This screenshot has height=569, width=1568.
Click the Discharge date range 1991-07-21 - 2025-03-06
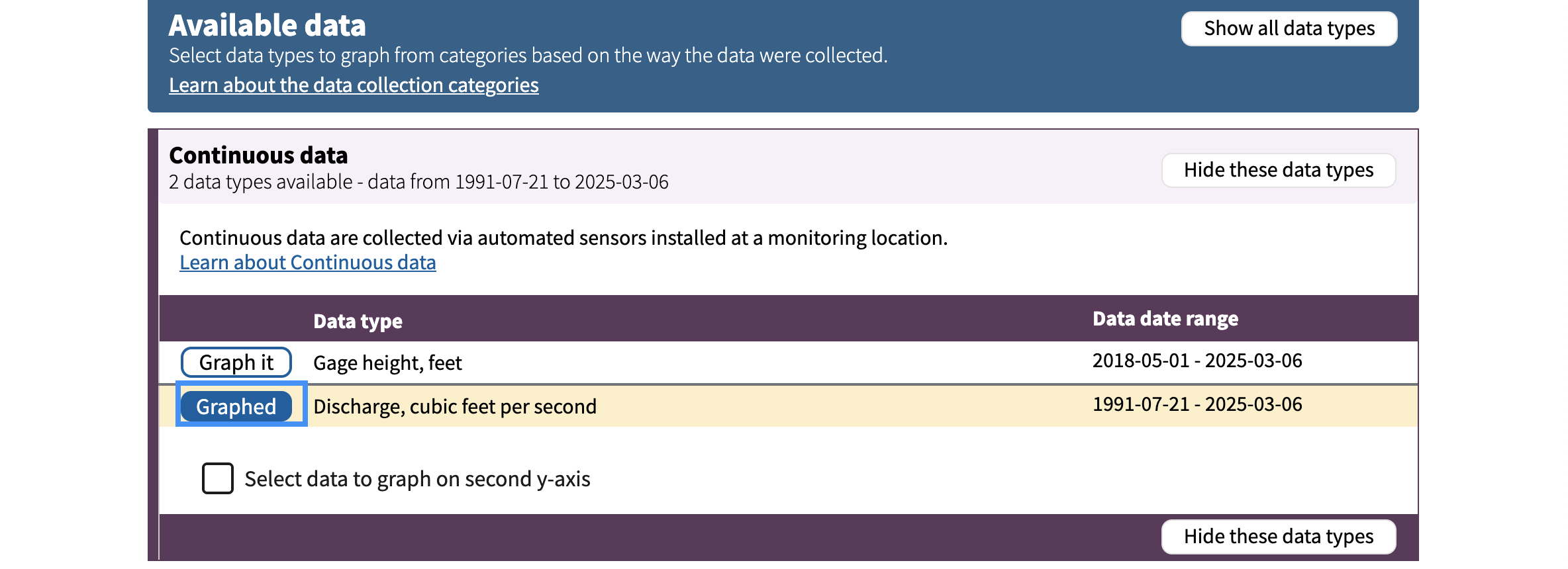click(x=1197, y=404)
